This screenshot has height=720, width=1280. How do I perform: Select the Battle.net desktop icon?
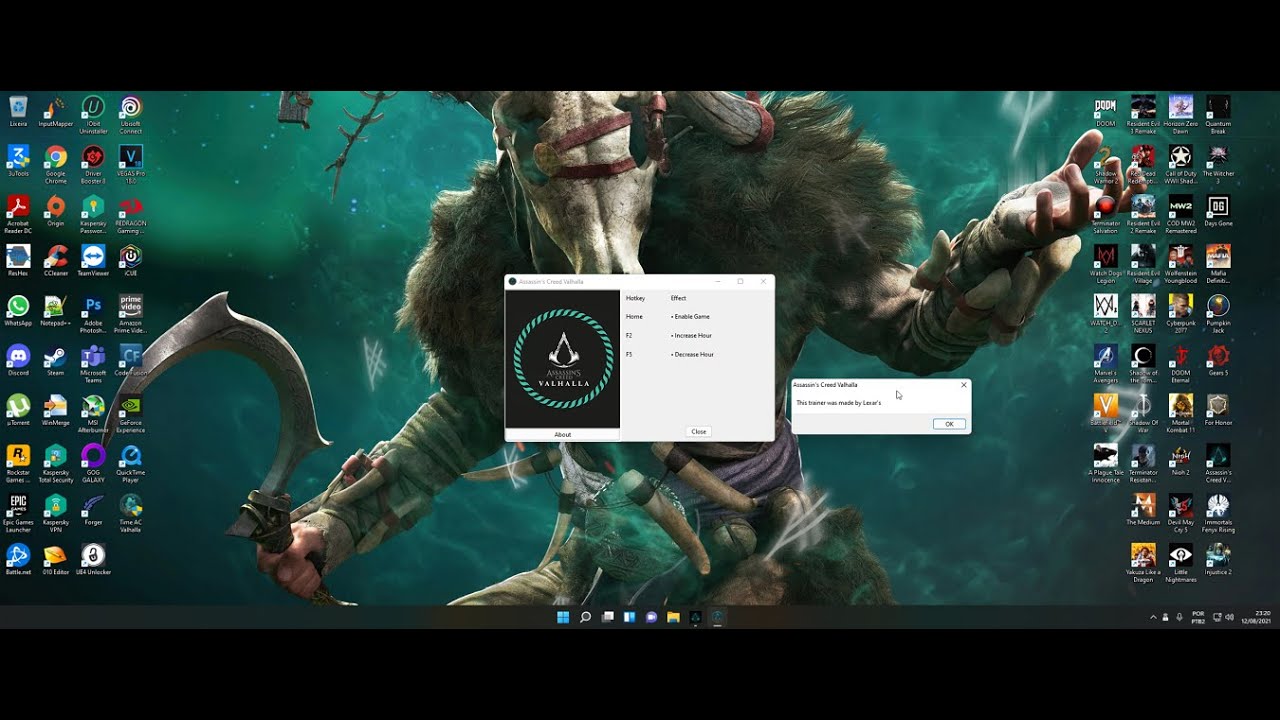tap(18, 560)
